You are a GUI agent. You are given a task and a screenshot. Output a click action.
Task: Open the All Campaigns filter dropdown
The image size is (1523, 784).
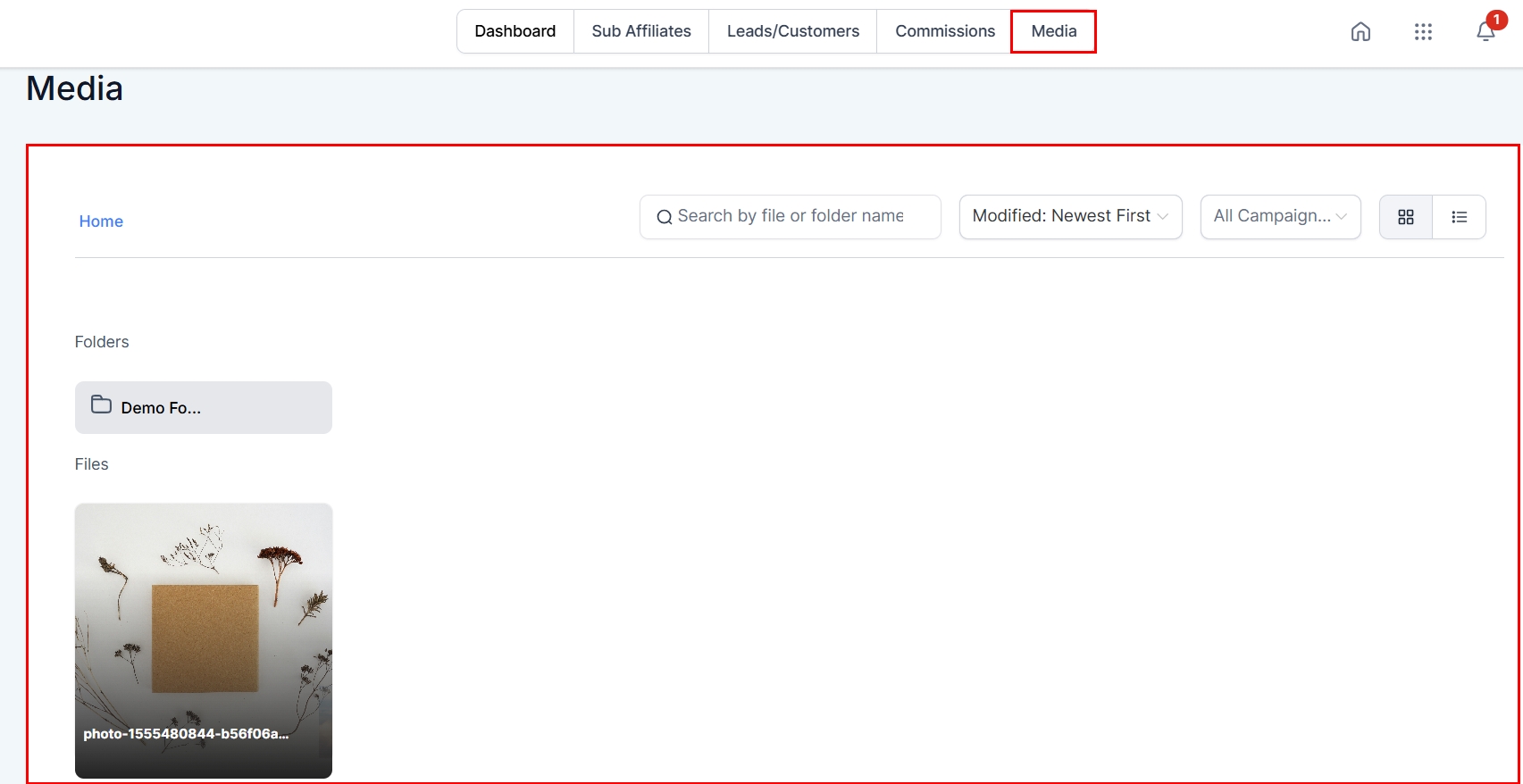tap(1280, 217)
